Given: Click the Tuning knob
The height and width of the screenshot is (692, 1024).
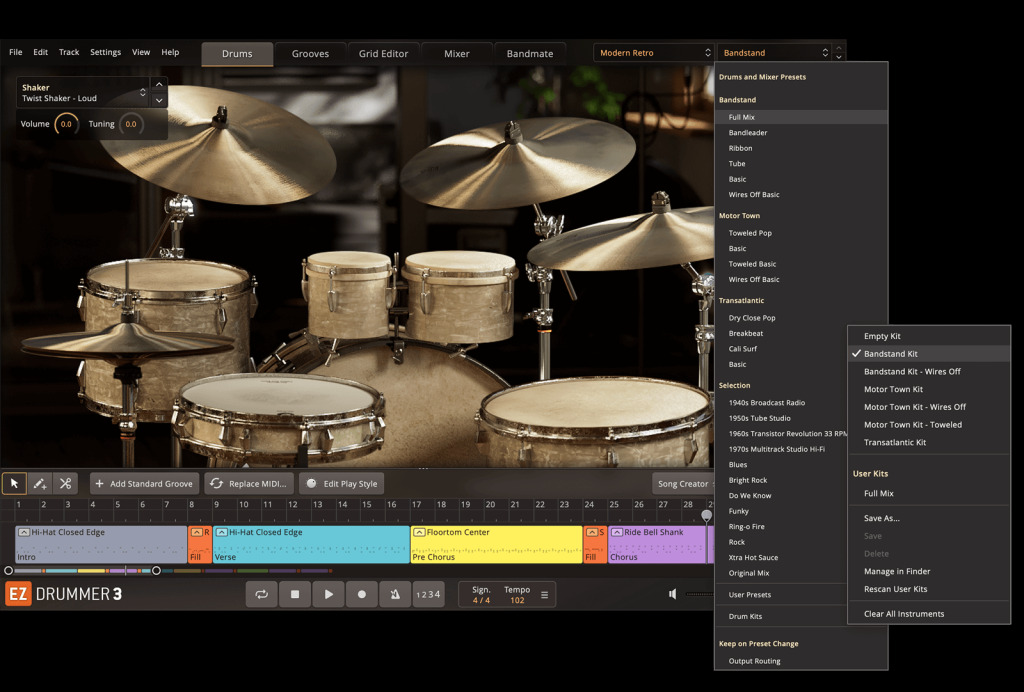Looking at the screenshot, I should [x=131, y=124].
